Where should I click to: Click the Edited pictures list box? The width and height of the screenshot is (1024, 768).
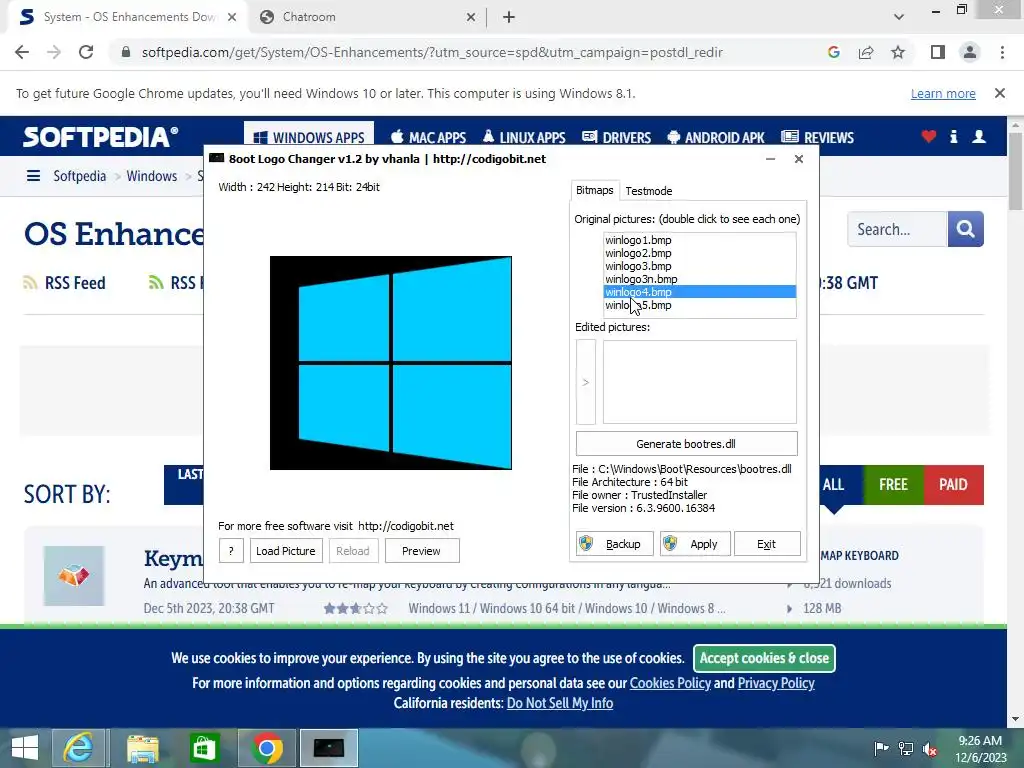pyautogui.click(x=699, y=382)
